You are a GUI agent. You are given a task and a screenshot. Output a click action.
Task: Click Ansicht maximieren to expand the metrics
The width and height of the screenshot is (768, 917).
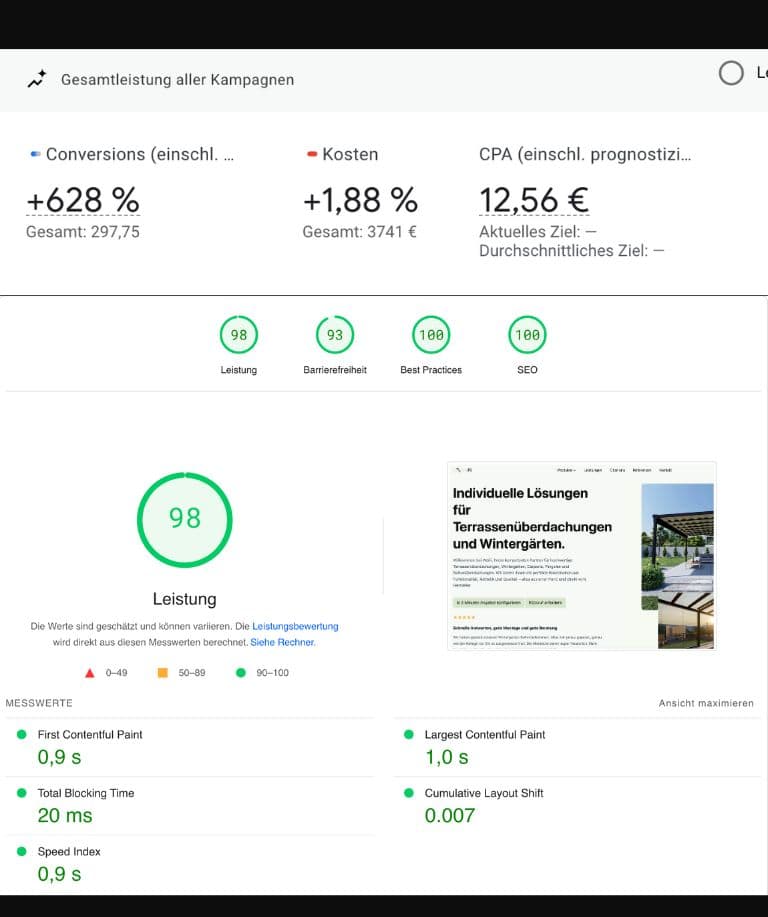[x=706, y=703]
